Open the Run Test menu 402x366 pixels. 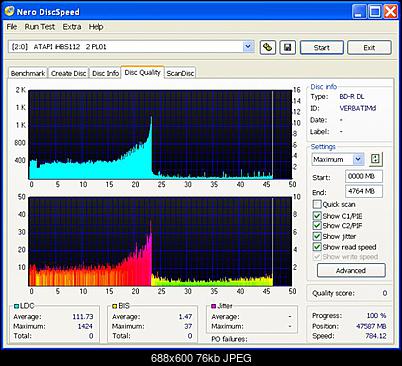pyautogui.click(x=40, y=27)
